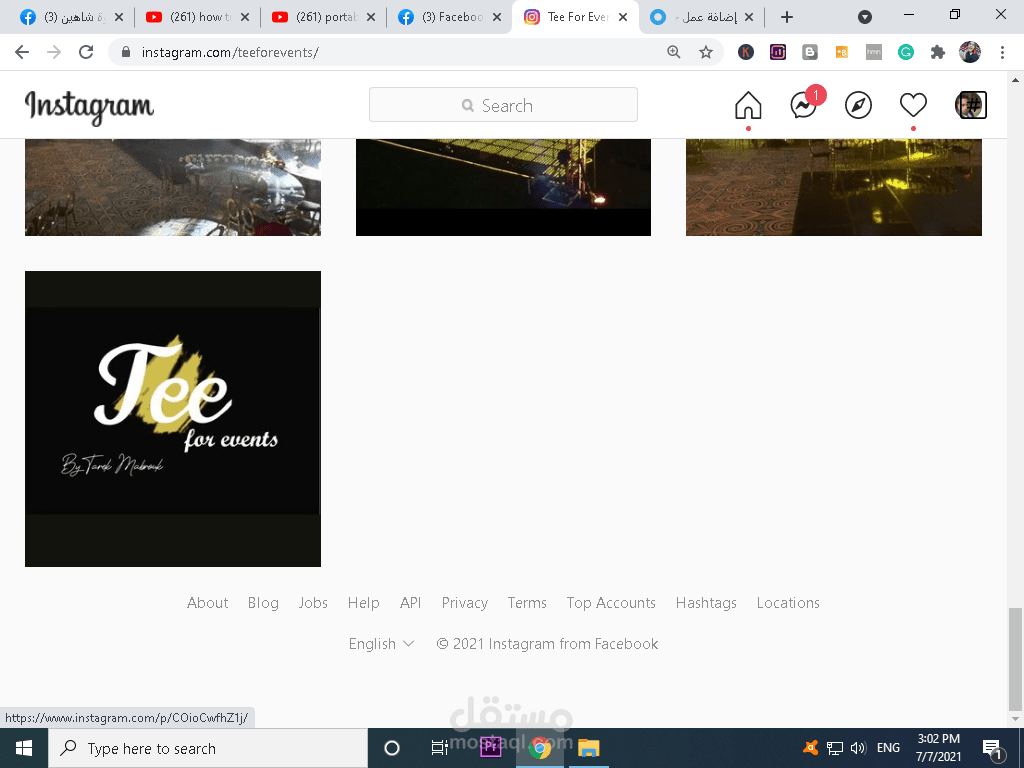Click the Chrome taskbar icon
This screenshot has height=768, width=1024.
tap(539, 748)
